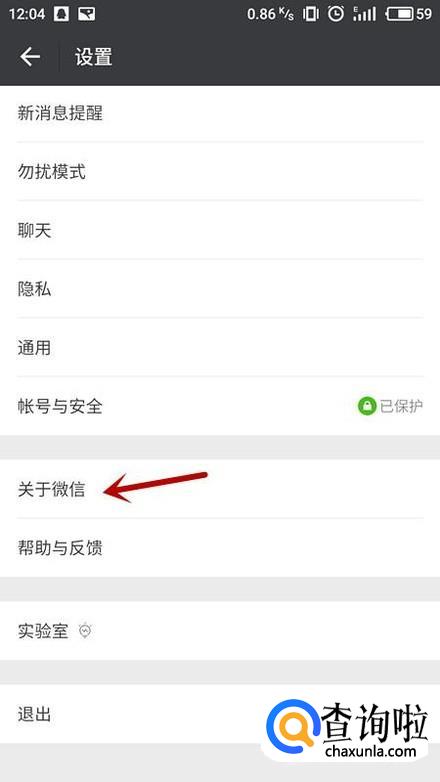The width and height of the screenshot is (440, 782).
Task: Open 实验室 entry
Action: point(220,631)
